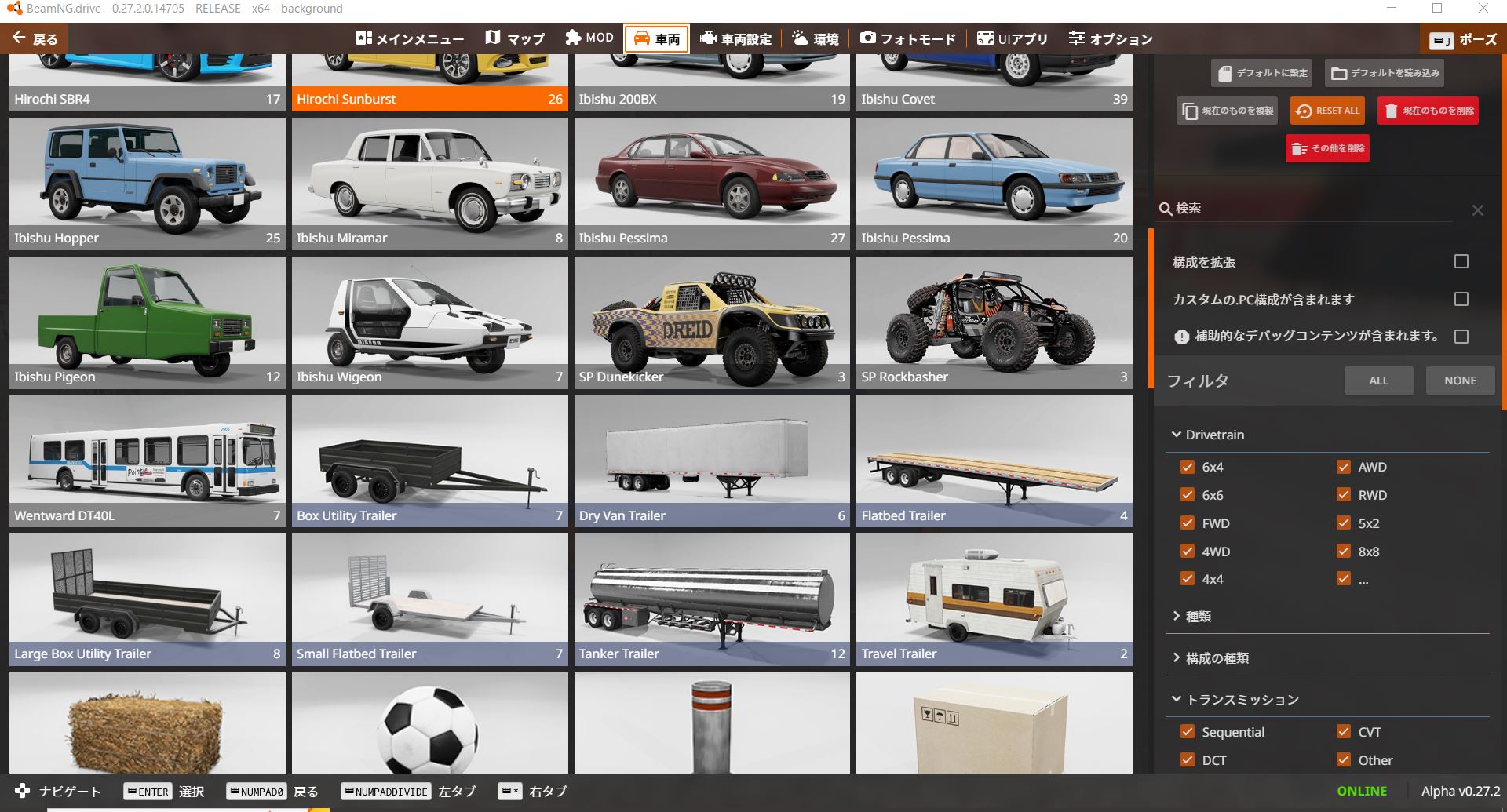The height and width of the screenshot is (812, 1507).
Task: Click the 右タブ key hint icon
Action: [x=510, y=792]
